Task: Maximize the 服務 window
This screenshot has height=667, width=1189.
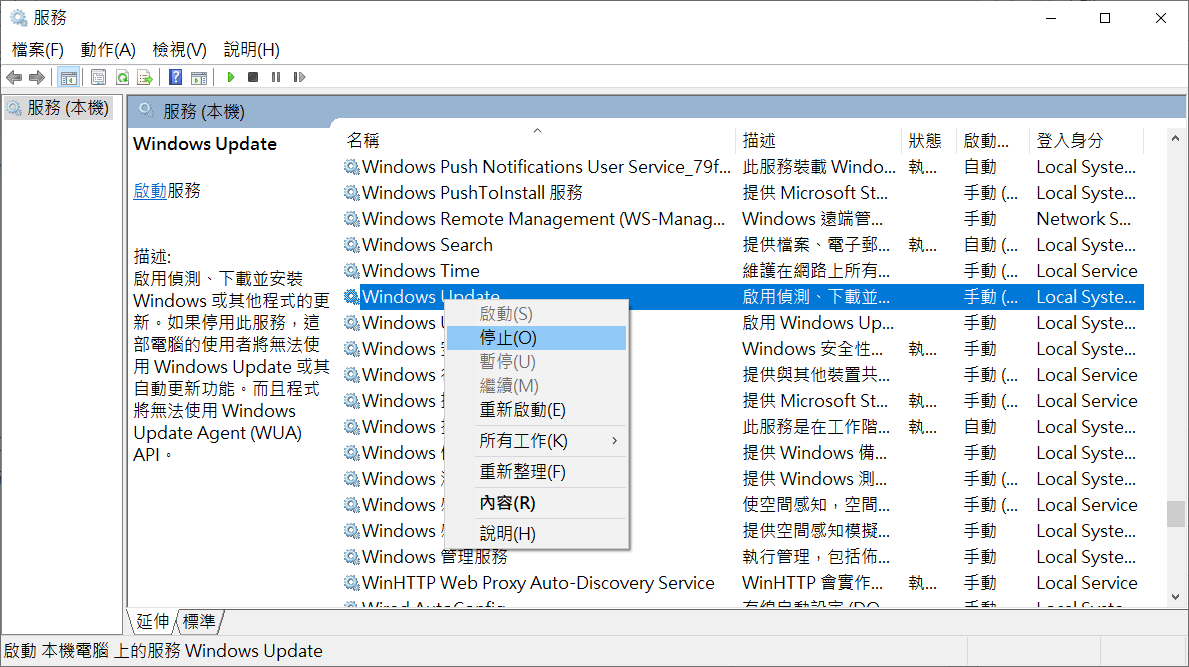Action: click(x=1105, y=18)
